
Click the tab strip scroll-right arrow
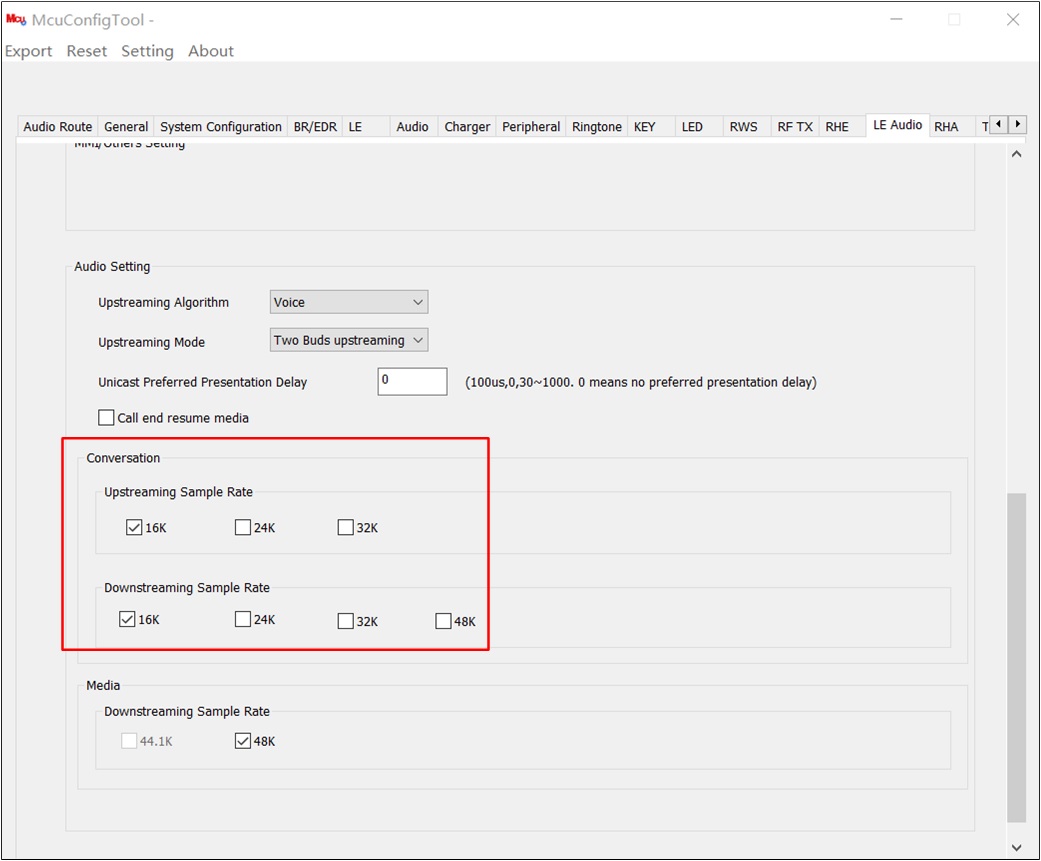pos(1018,124)
